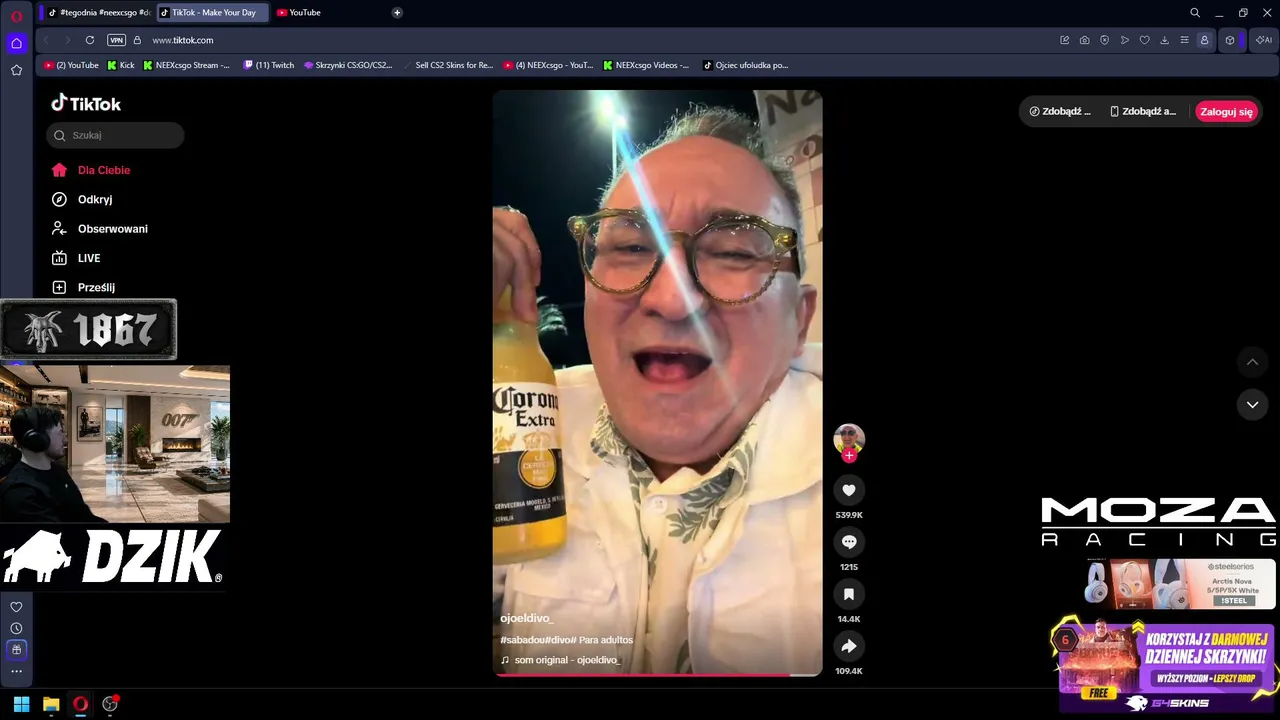Screen dimensions: 1280x720
Task: Focus the Szukaj search field
Action: tap(115, 135)
